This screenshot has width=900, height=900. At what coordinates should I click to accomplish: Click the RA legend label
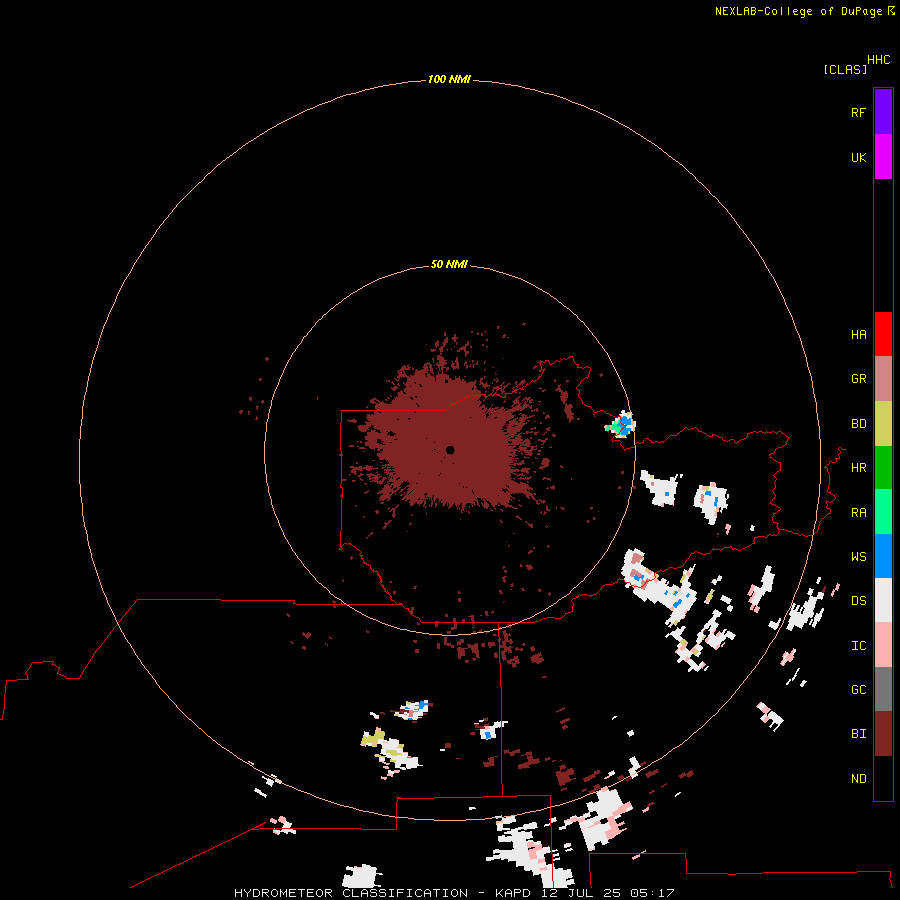coord(858,513)
